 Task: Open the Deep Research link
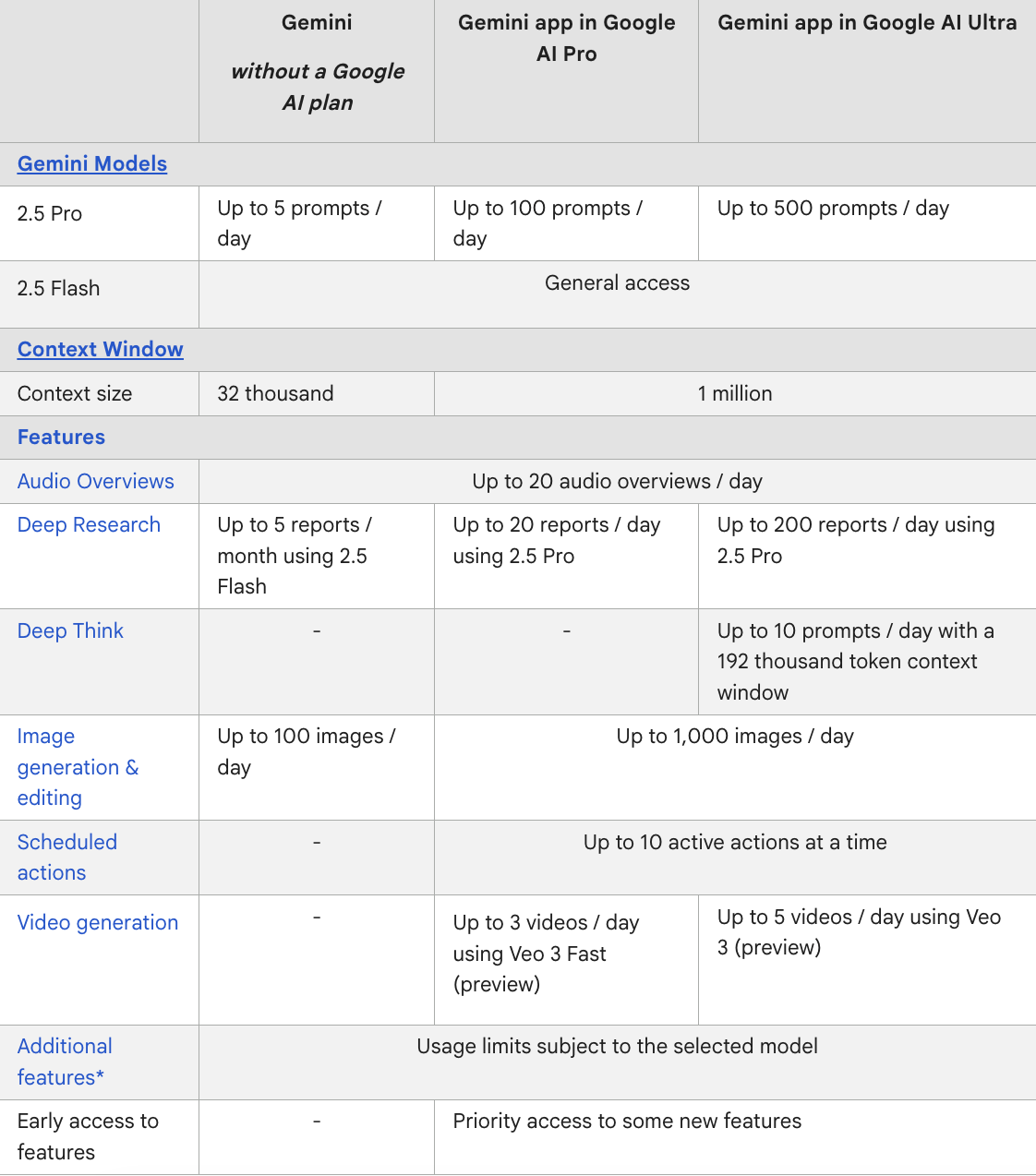[90, 524]
